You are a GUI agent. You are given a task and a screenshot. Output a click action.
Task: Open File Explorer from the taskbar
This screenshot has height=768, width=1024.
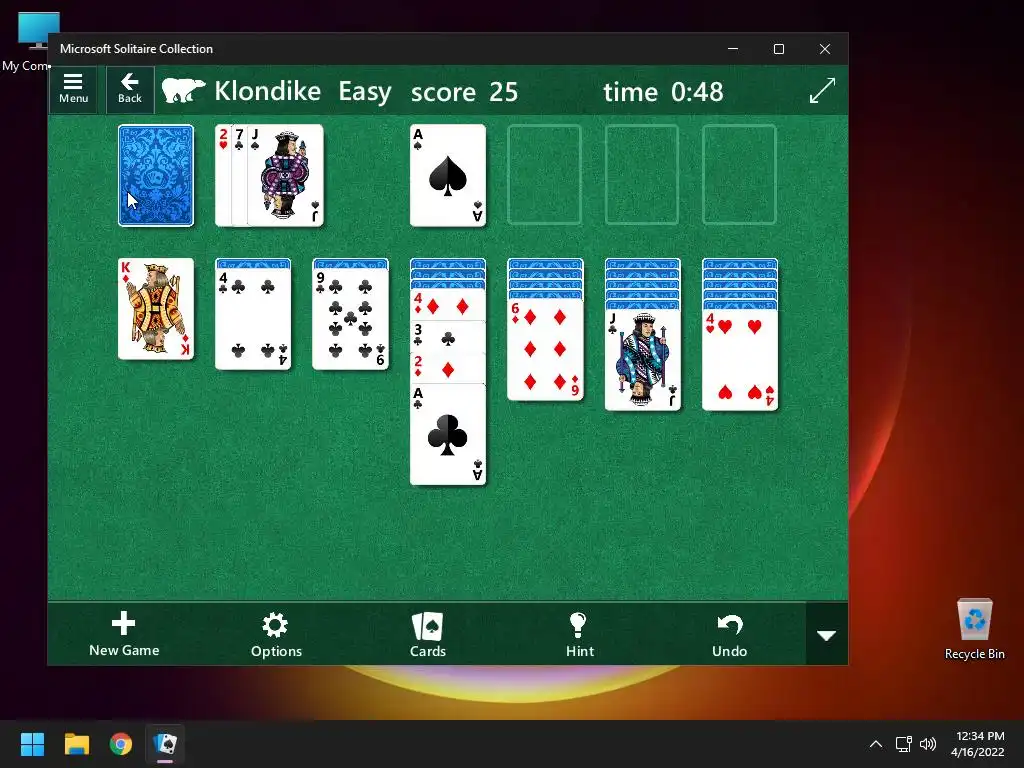click(76, 744)
